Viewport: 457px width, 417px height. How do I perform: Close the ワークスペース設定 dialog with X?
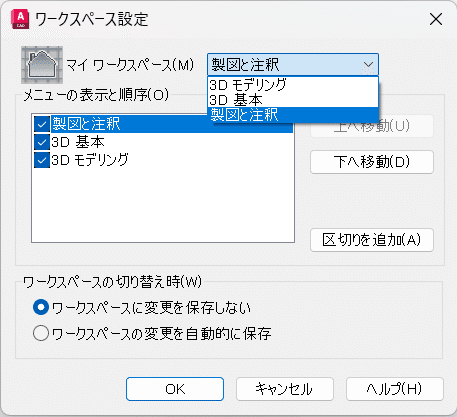click(436, 19)
